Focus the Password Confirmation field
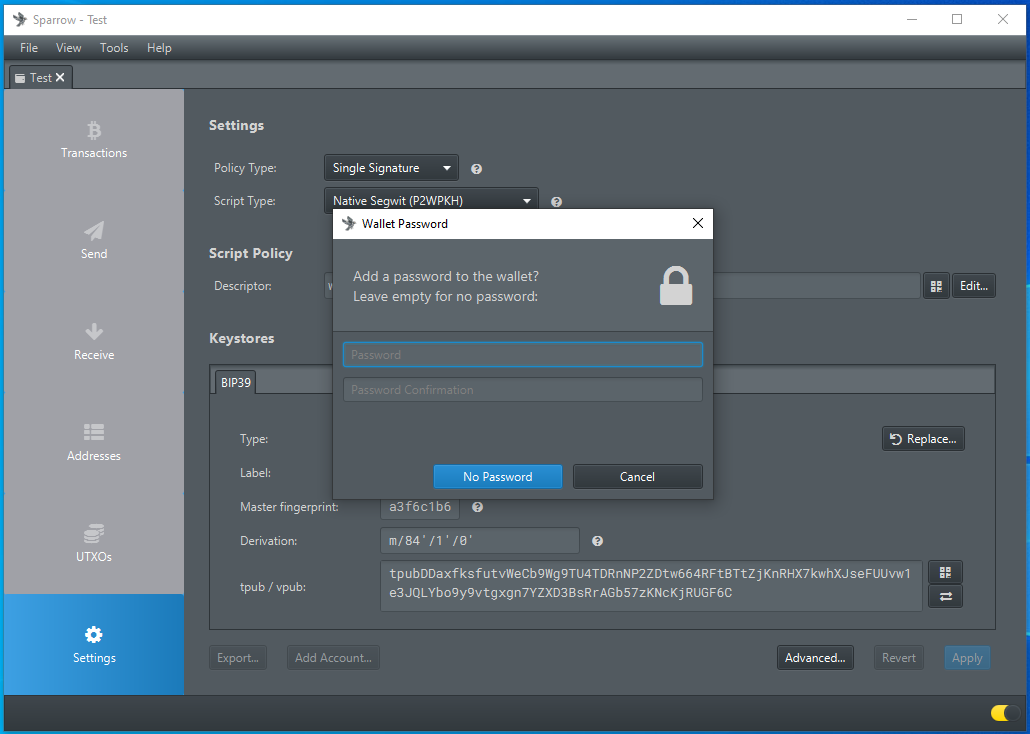Image resolution: width=1030 pixels, height=734 pixels. click(x=523, y=390)
